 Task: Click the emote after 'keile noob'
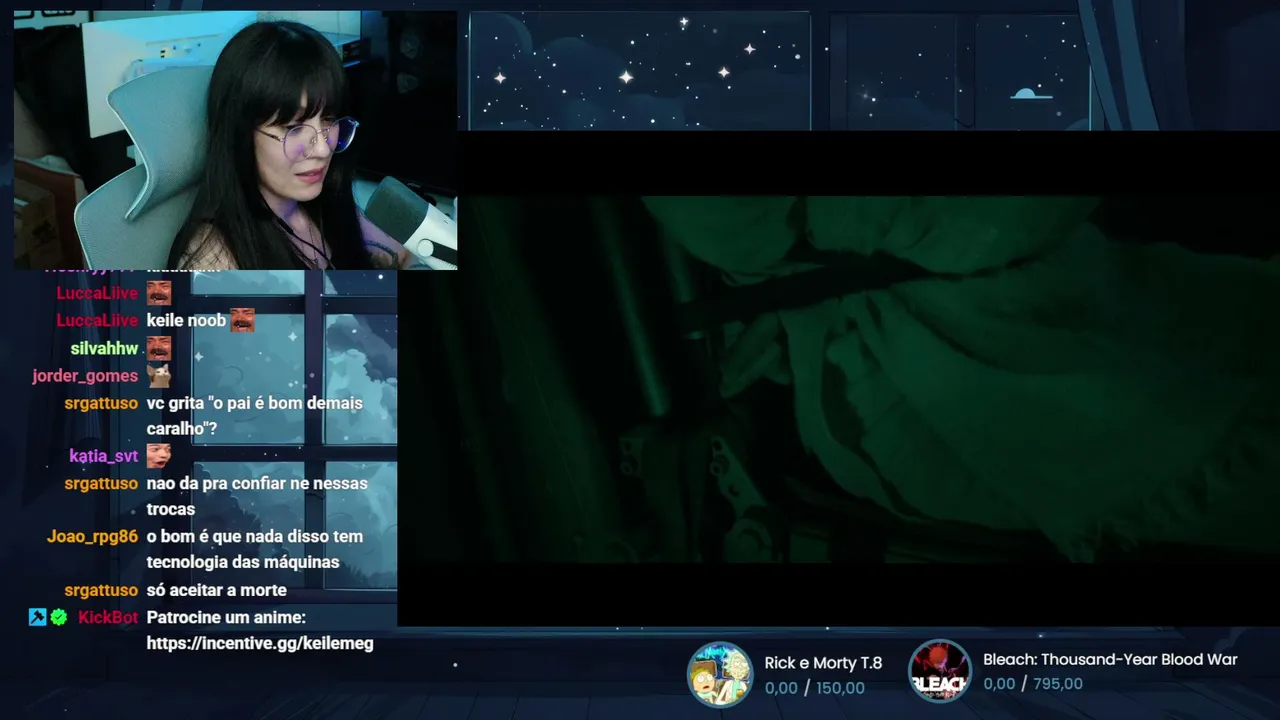coord(242,320)
